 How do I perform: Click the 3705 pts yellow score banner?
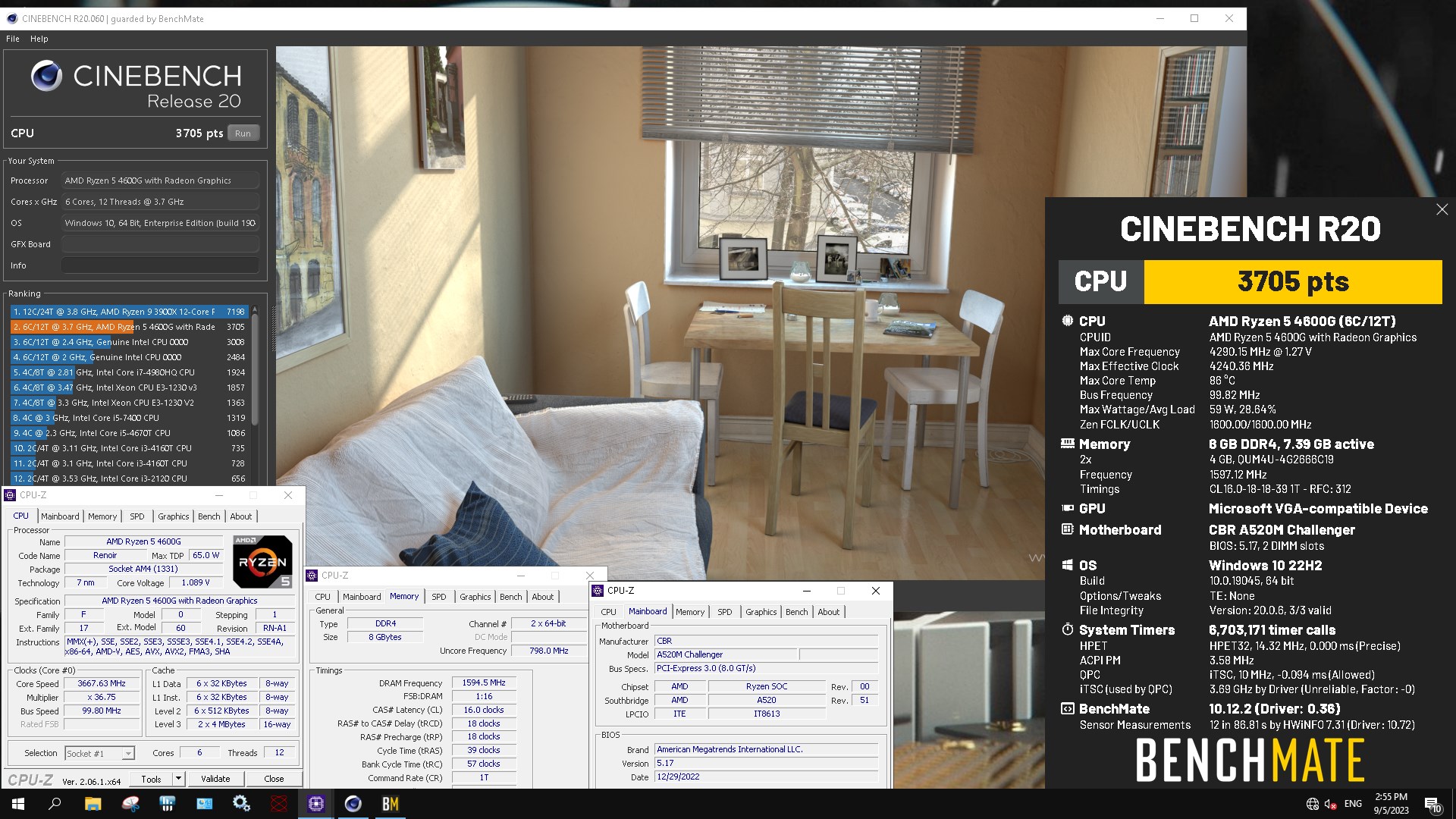1293,282
